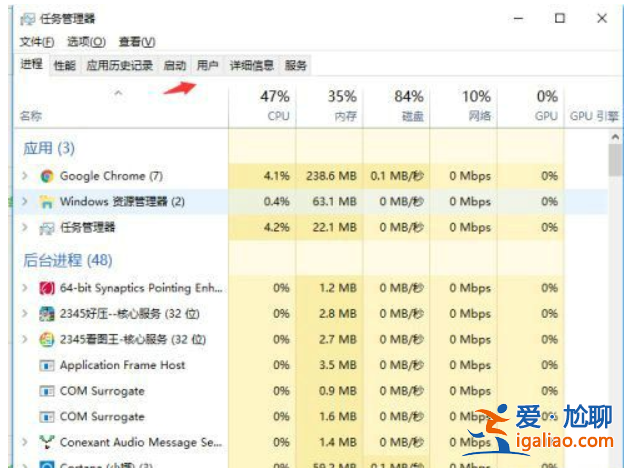This screenshot has width=626, height=468.
Task: Click Application Frame Host's 3.5 MB value
Action: [338, 365]
